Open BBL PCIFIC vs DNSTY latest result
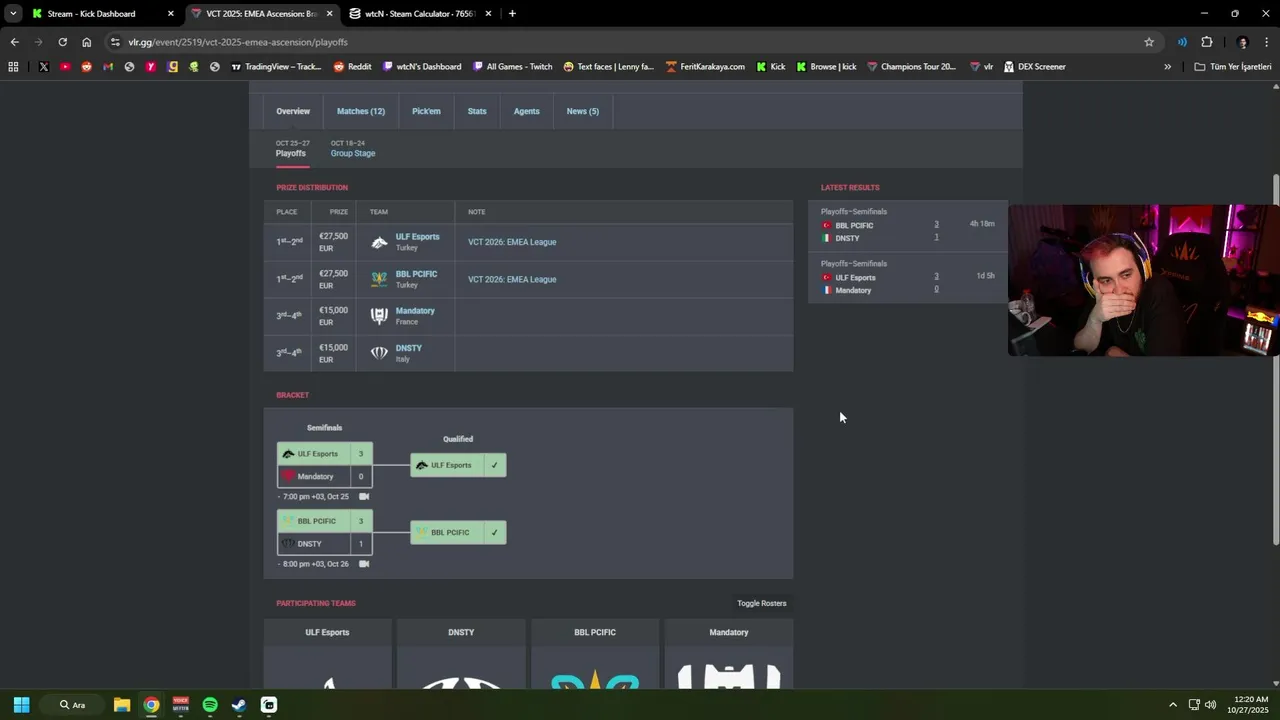1280x720 pixels. coord(907,225)
